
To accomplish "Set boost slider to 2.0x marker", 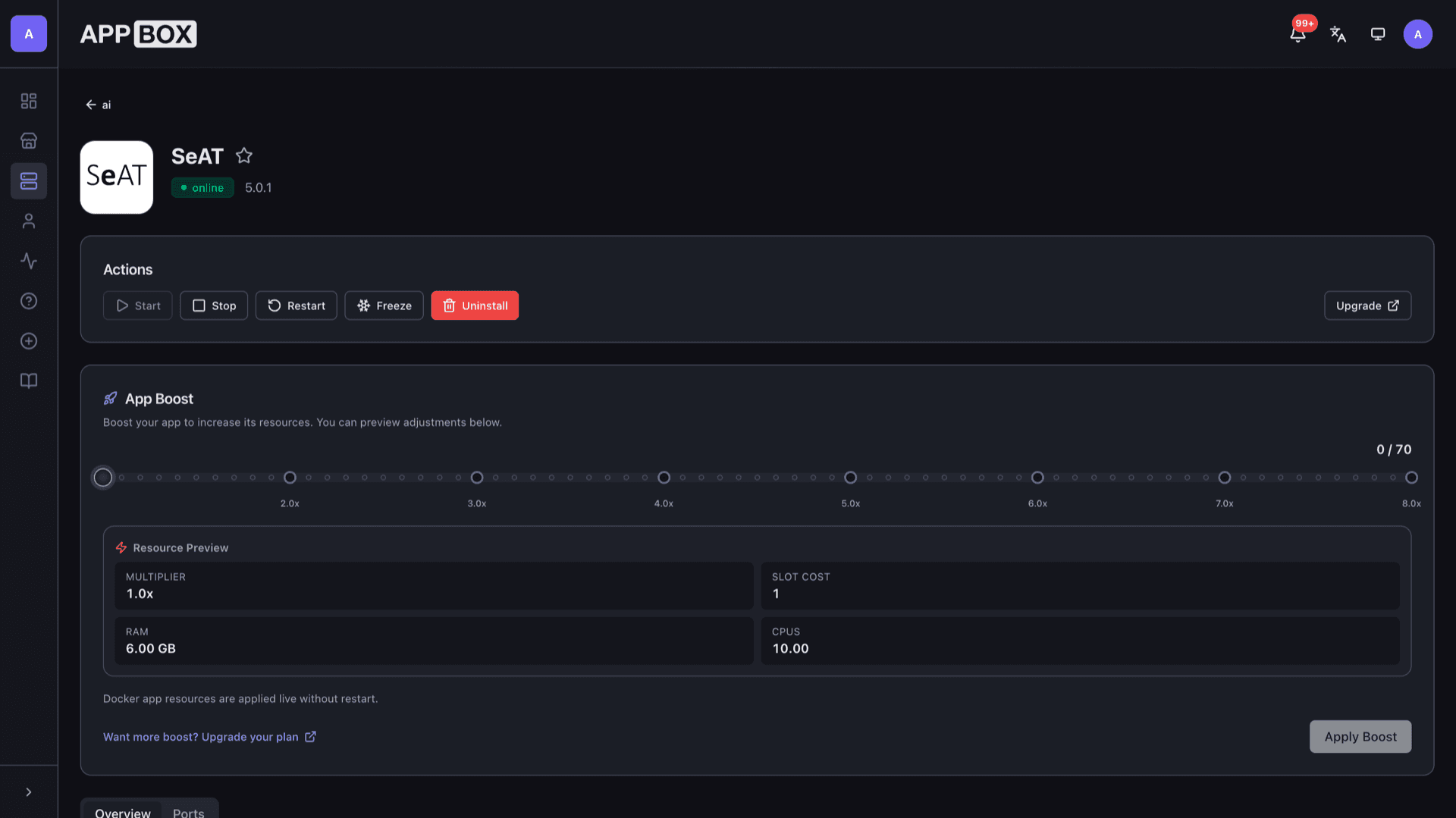I will click(290, 478).
